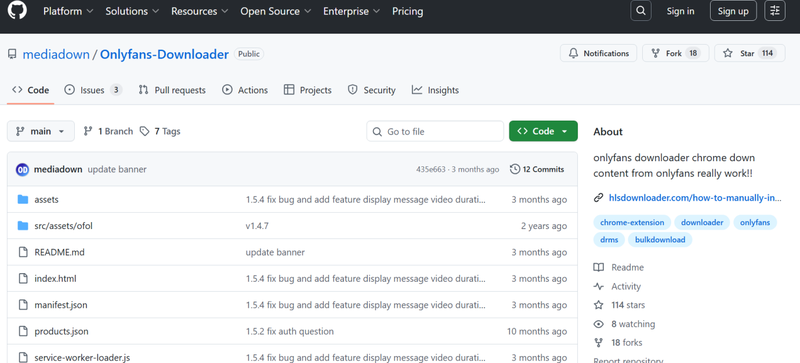Image resolution: width=800 pixels, height=363 pixels.
Task: Click the GitHub logo icon
Action: (x=17, y=11)
